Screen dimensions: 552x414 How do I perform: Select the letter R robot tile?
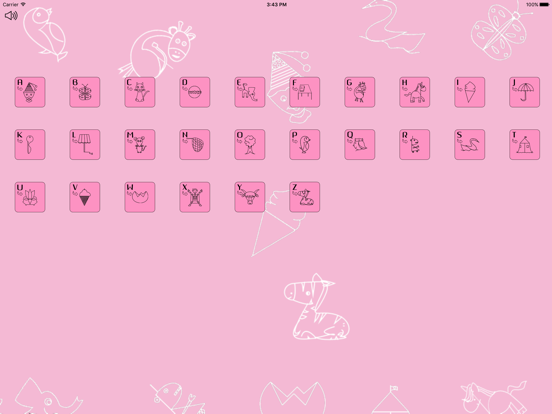(x=414, y=144)
